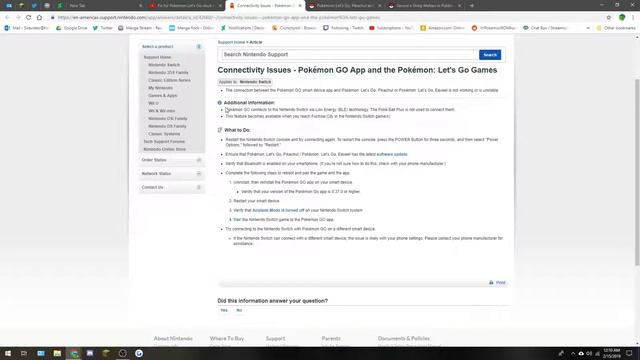Click the Search Nintendo Support input field
Viewport: 640px width, 360px height.
(350, 55)
